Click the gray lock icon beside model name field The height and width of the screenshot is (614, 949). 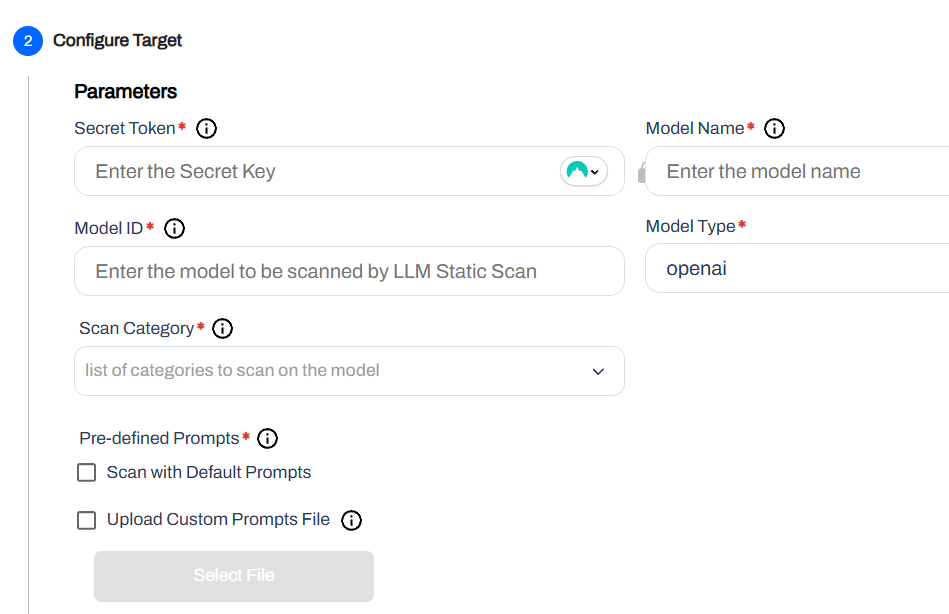[x=642, y=174]
